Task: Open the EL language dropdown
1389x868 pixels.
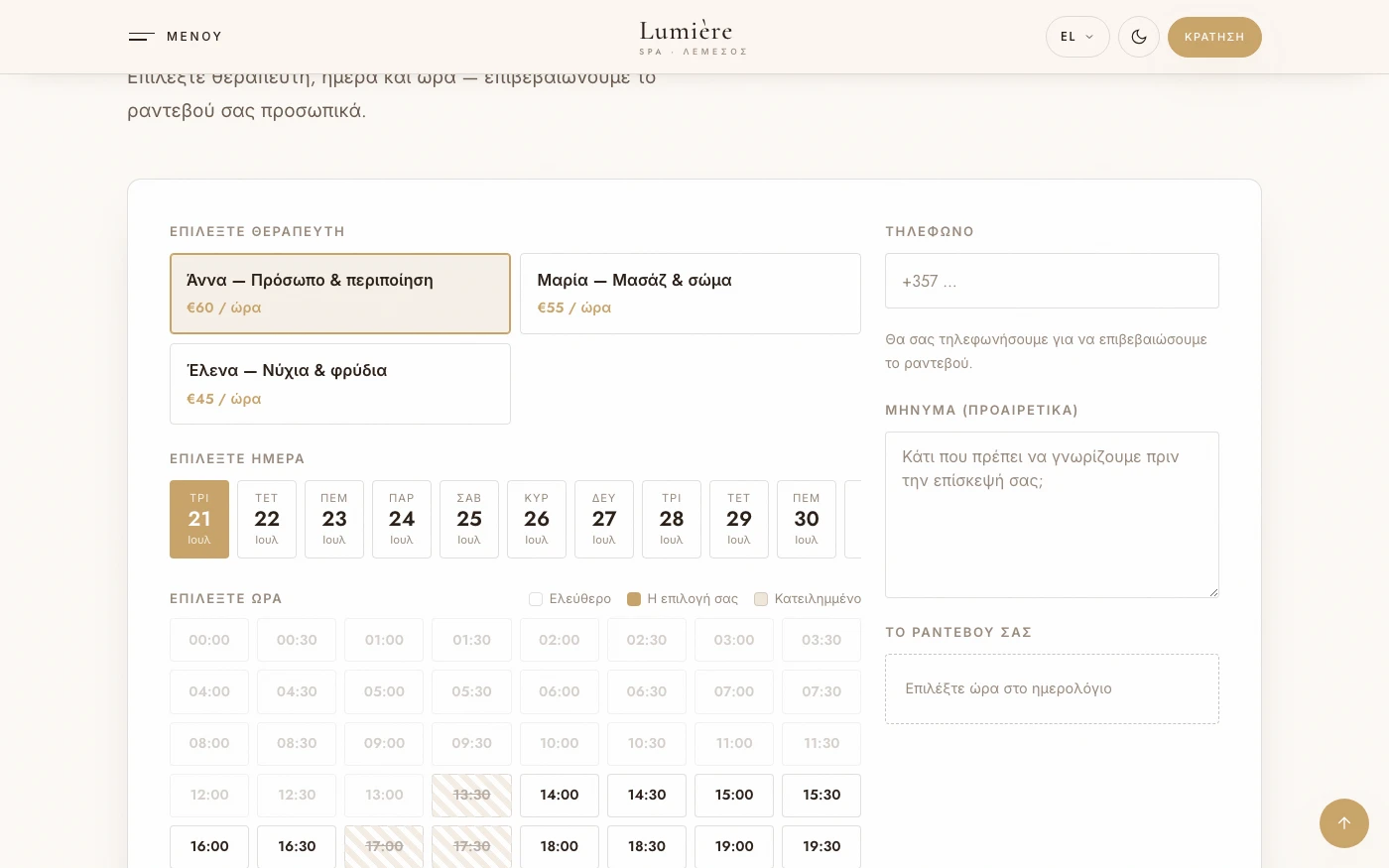Action: 1077,37
